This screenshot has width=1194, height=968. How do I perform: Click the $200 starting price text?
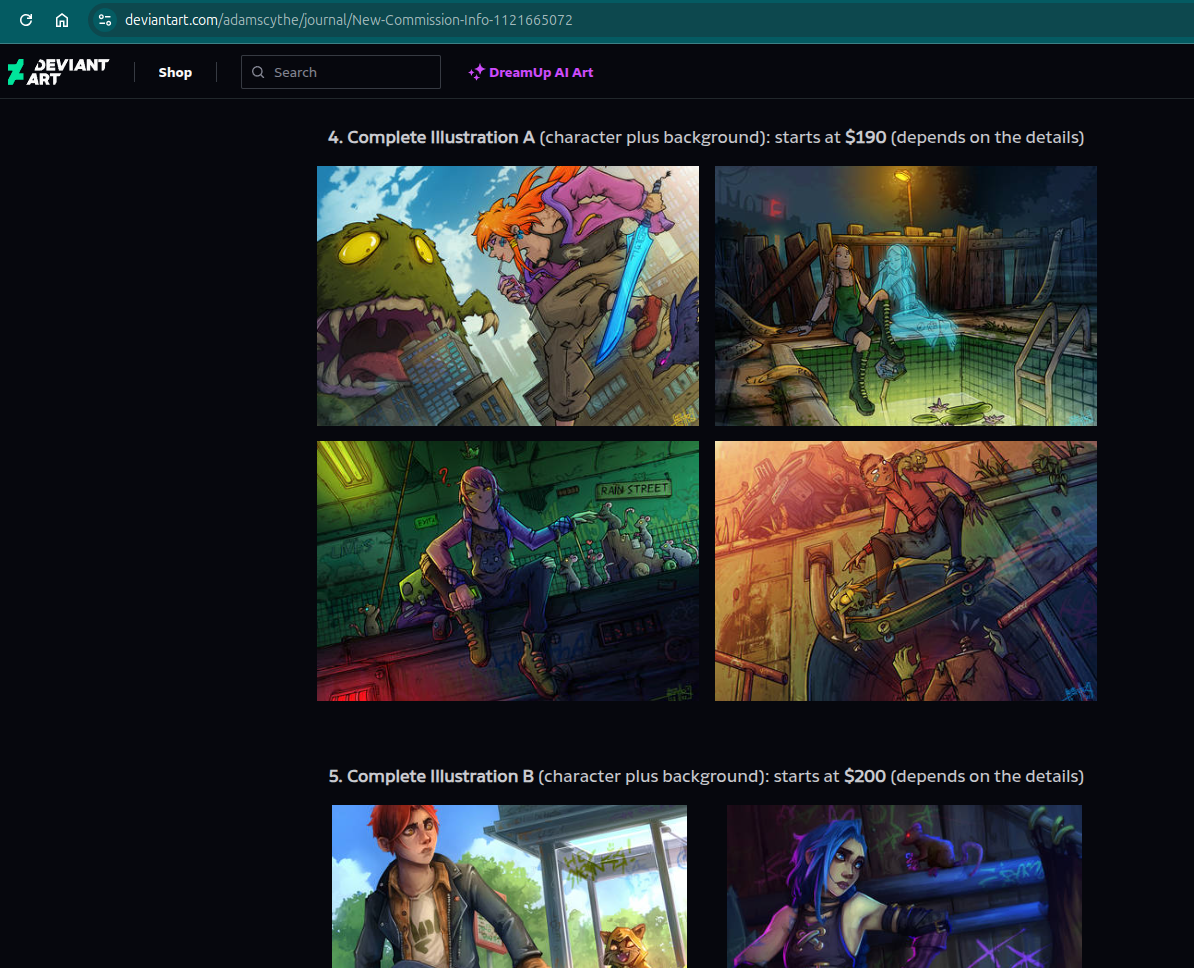(x=864, y=776)
